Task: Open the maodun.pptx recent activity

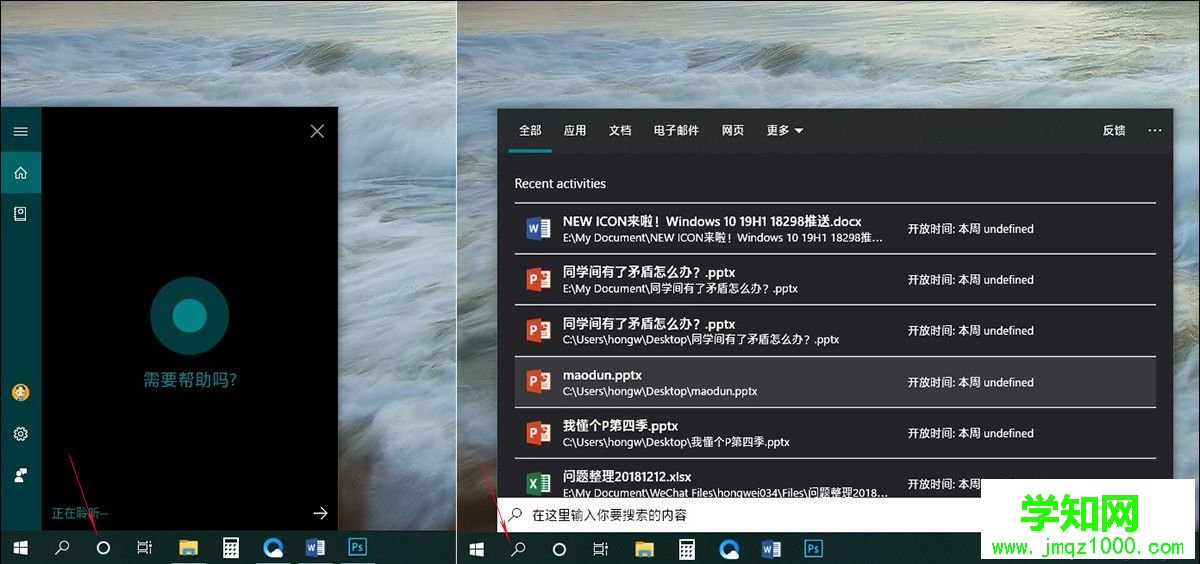Action: click(x=835, y=382)
